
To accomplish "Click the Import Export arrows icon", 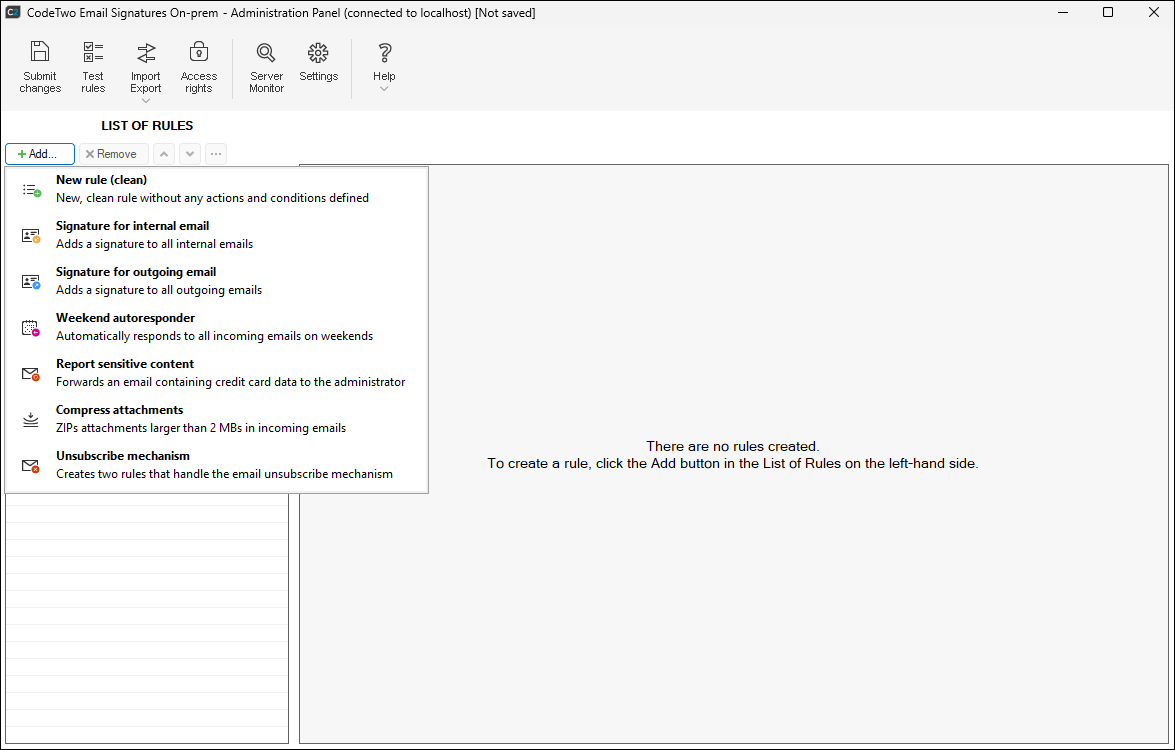I will (146, 53).
